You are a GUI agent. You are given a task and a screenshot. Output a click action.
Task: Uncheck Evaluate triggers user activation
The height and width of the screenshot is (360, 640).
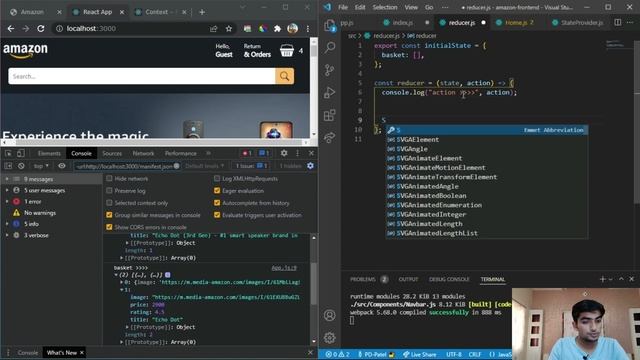tap(217, 215)
